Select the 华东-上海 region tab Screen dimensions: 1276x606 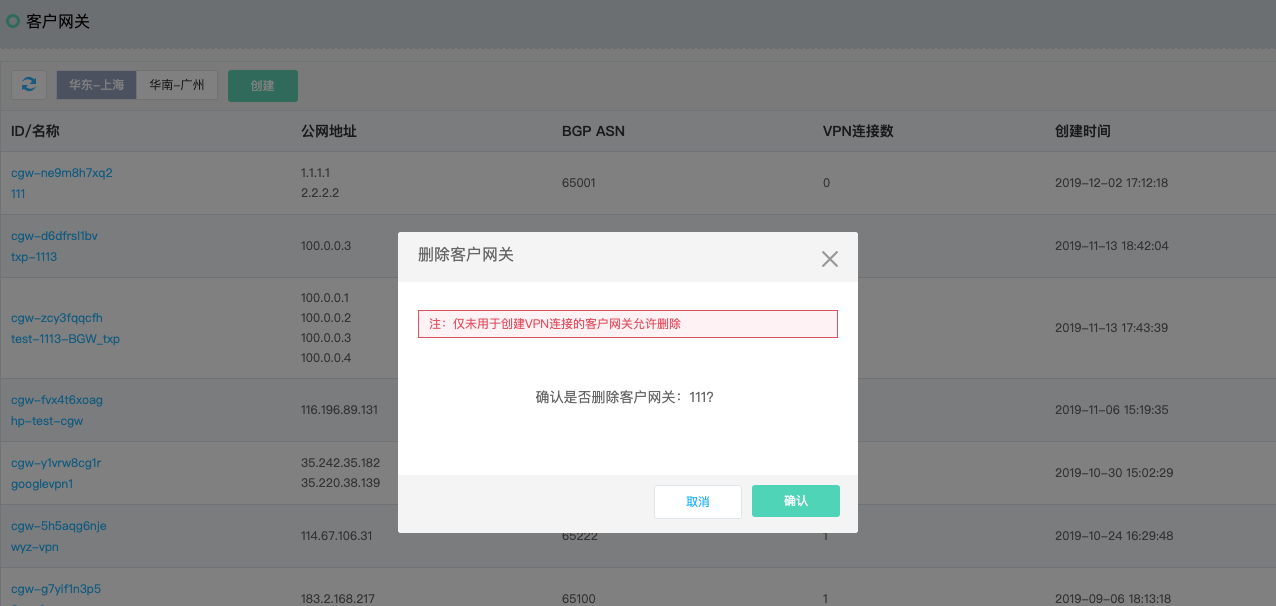coord(96,84)
